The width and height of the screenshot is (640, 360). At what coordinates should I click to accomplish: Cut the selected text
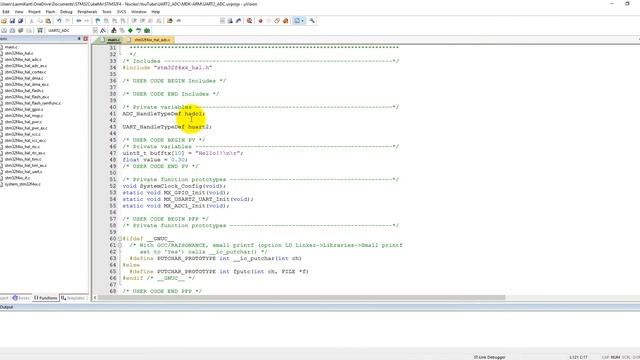[31, 21]
